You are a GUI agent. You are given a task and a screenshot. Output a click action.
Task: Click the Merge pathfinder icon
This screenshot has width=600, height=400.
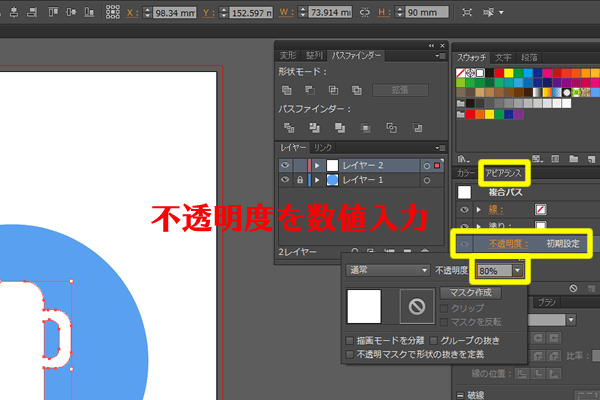point(340,128)
